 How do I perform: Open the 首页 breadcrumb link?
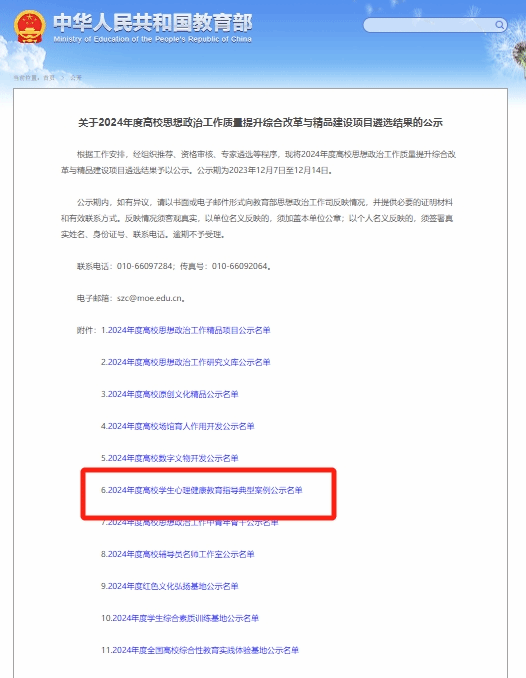[49, 78]
